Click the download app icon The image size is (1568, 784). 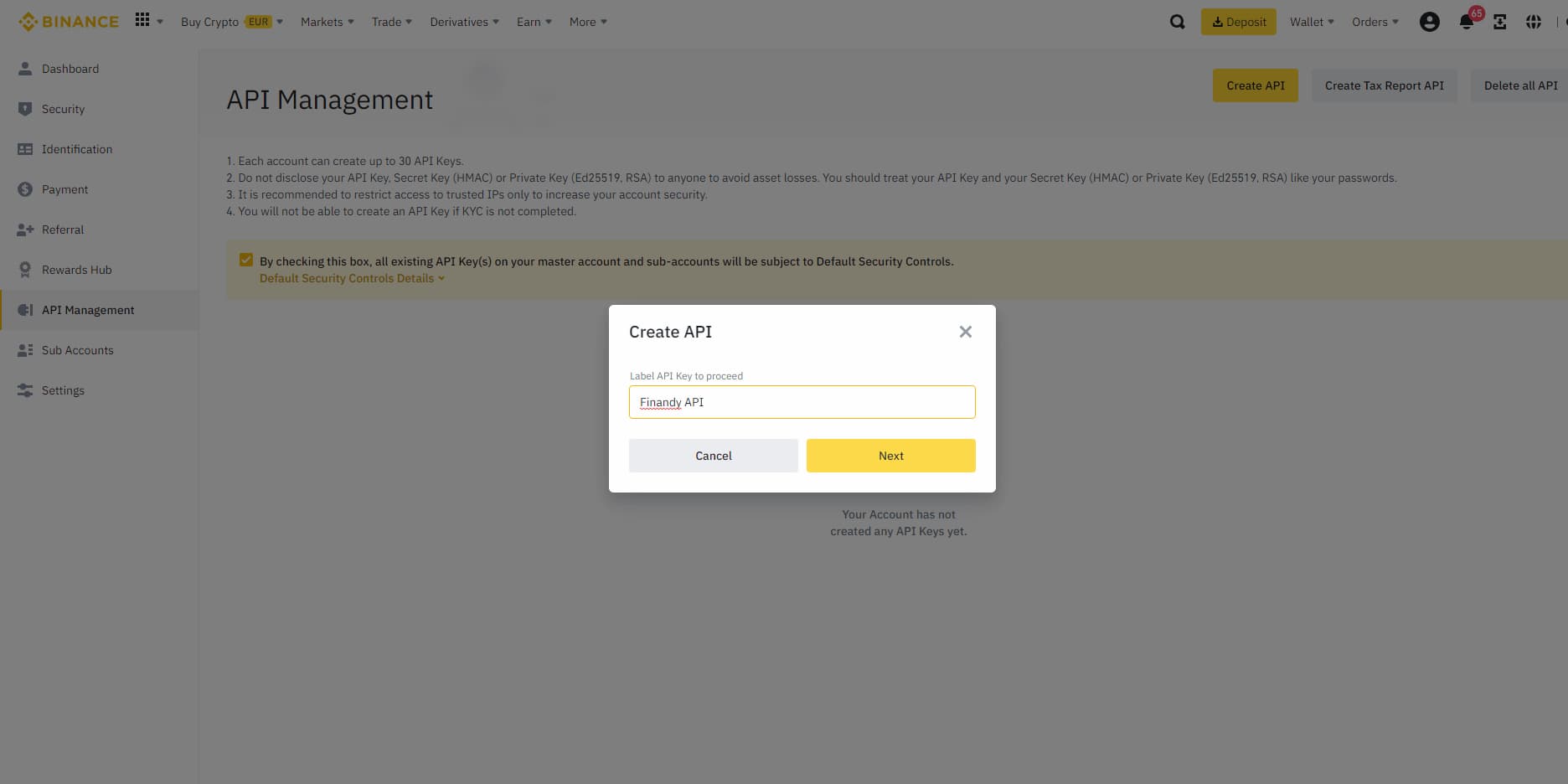coord(1500,22)
